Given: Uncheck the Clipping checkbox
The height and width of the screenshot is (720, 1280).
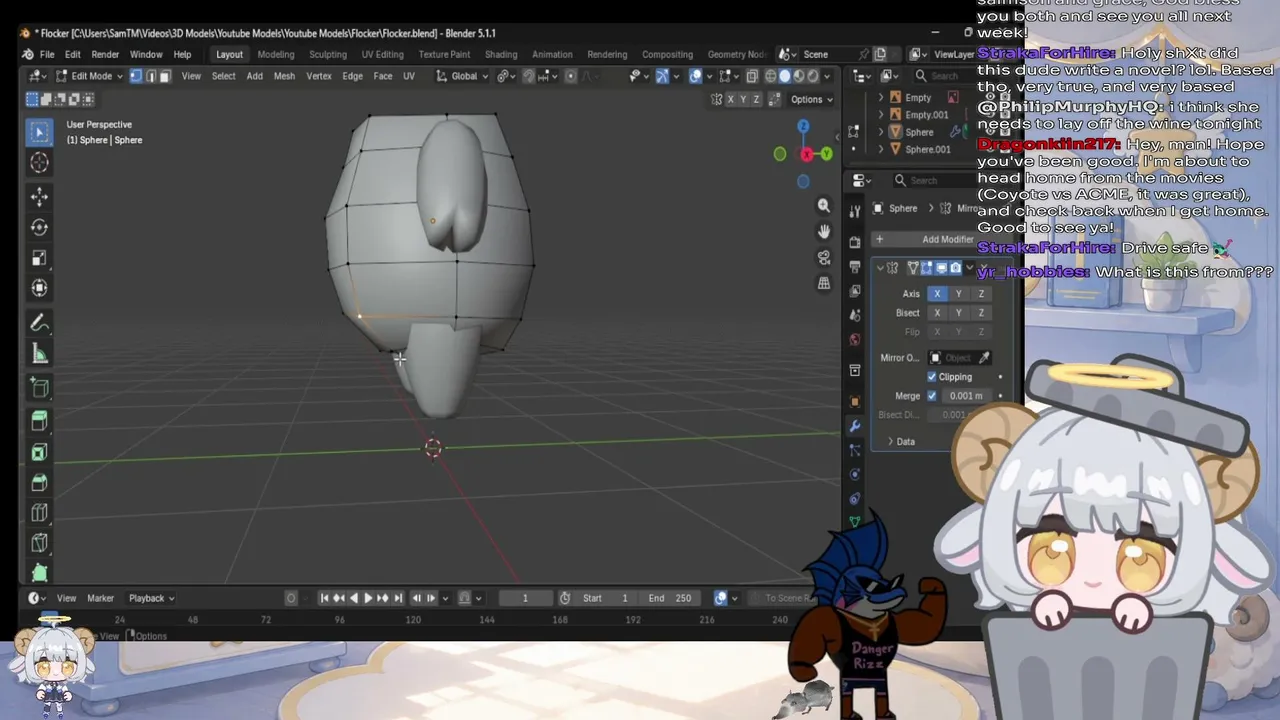Looking at the screenshot, I should [932, 377].
